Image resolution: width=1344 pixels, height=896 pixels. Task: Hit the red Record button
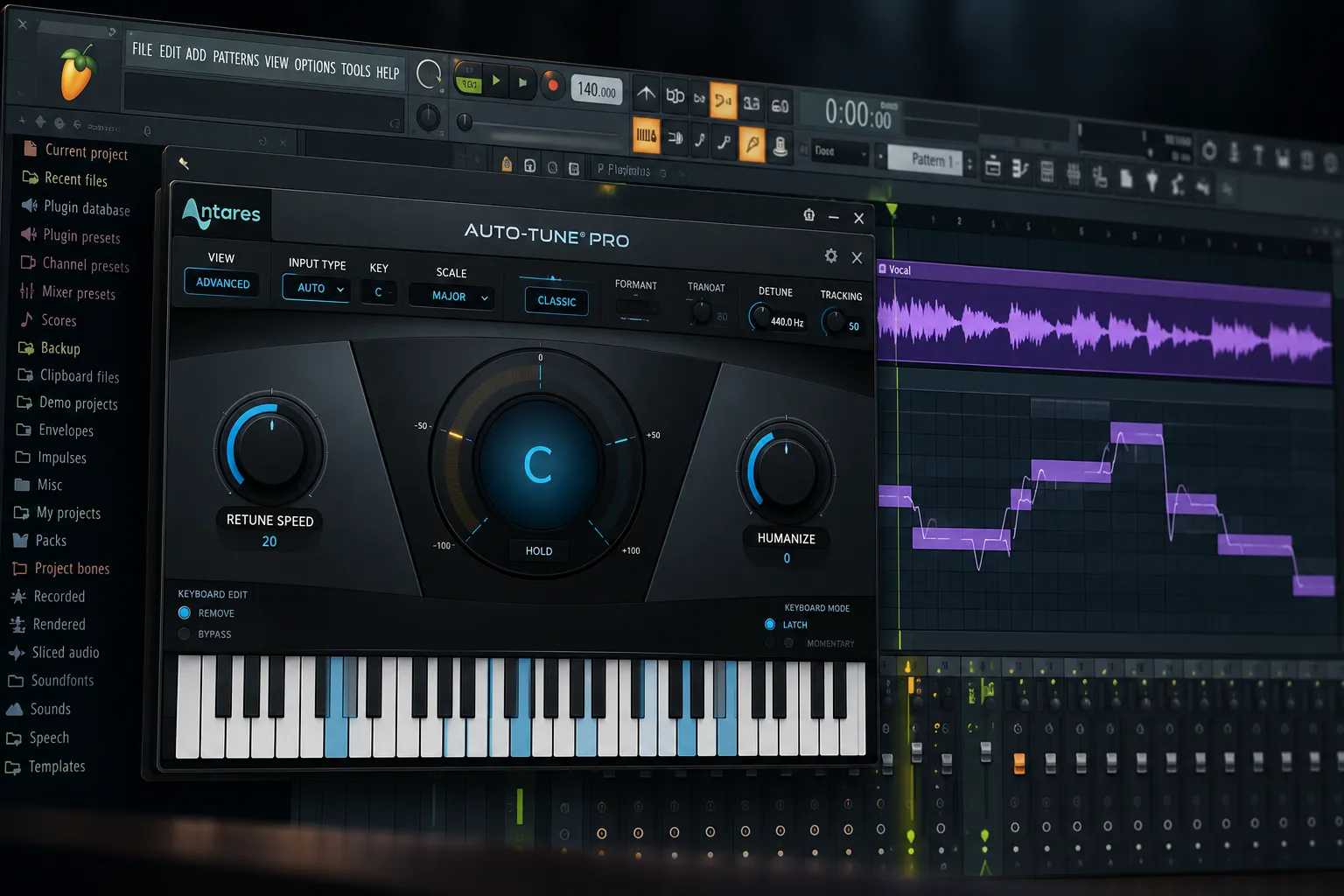click(x=552, y=85)
